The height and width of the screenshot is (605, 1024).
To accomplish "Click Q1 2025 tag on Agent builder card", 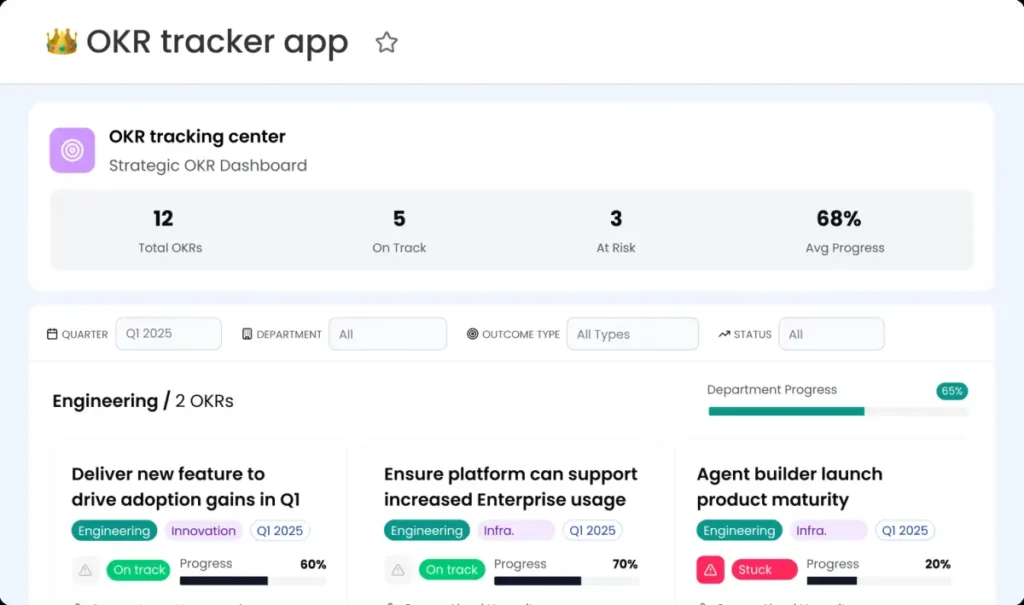I will click(904, 531).
